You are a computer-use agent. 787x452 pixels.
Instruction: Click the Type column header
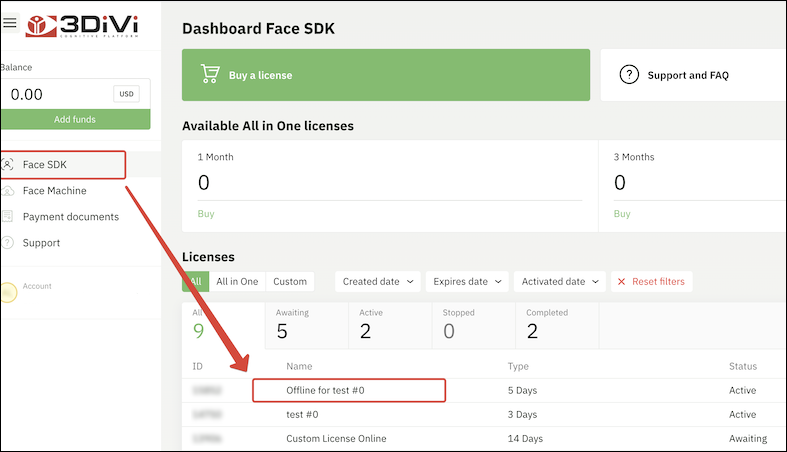(518, 366)
